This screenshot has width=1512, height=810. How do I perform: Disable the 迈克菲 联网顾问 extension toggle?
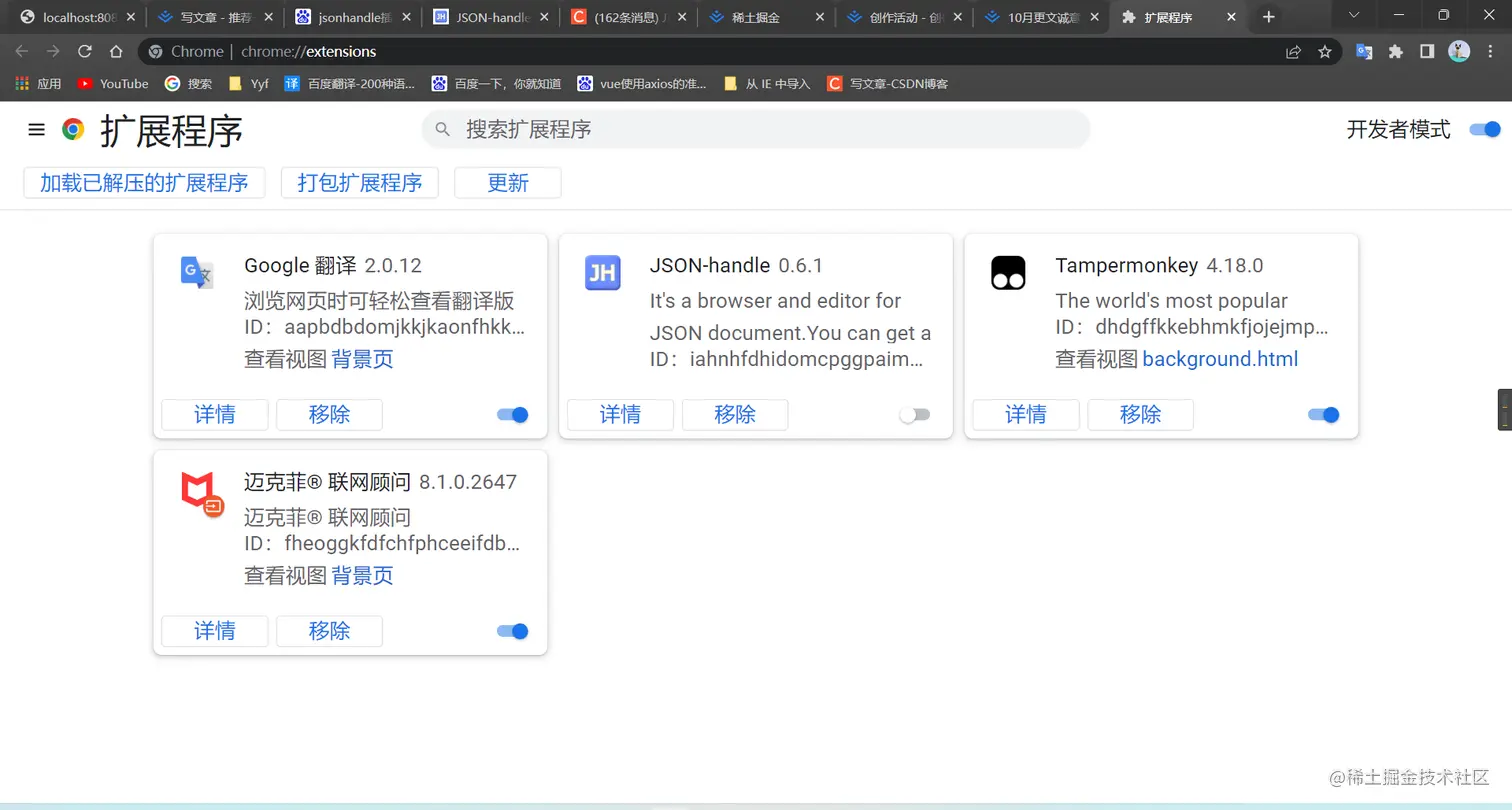(513, 631)
